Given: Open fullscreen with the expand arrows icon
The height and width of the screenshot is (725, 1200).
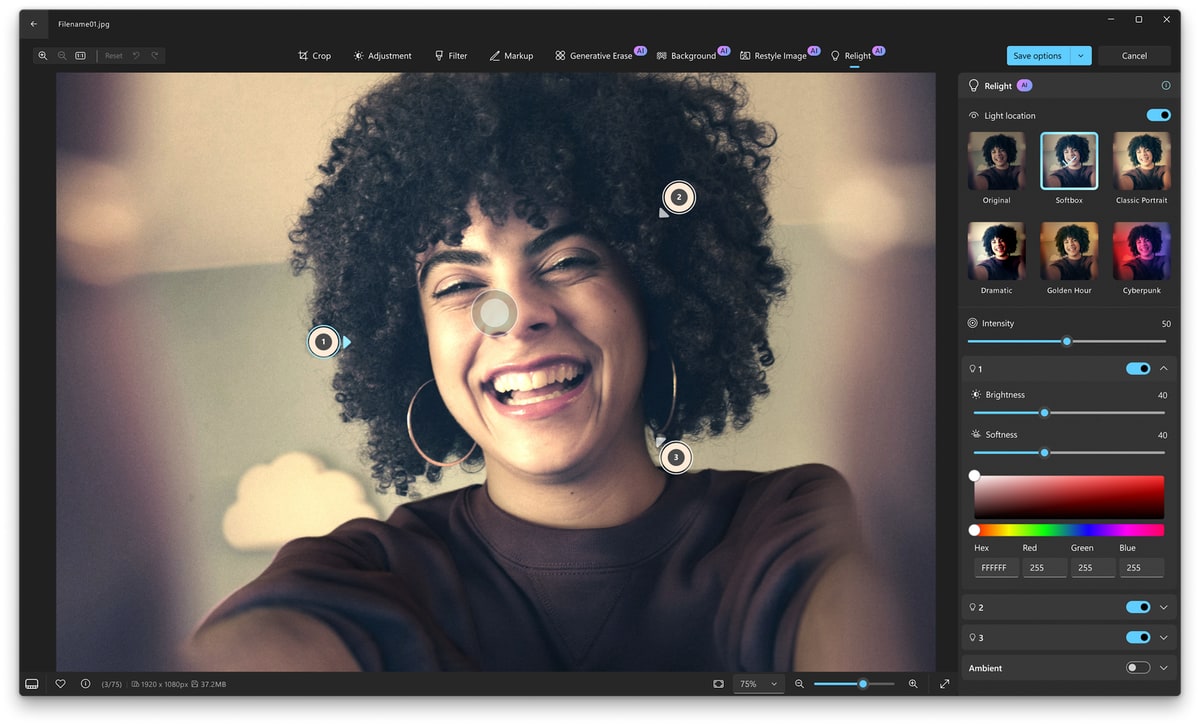Looking at the screenshot, I should [x=944, y=684].
